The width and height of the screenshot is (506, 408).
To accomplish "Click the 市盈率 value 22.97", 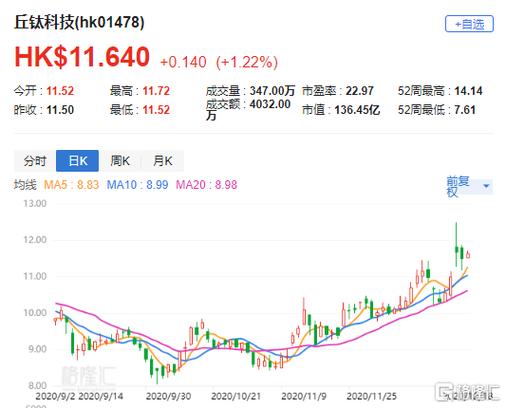I will point(359,91).
